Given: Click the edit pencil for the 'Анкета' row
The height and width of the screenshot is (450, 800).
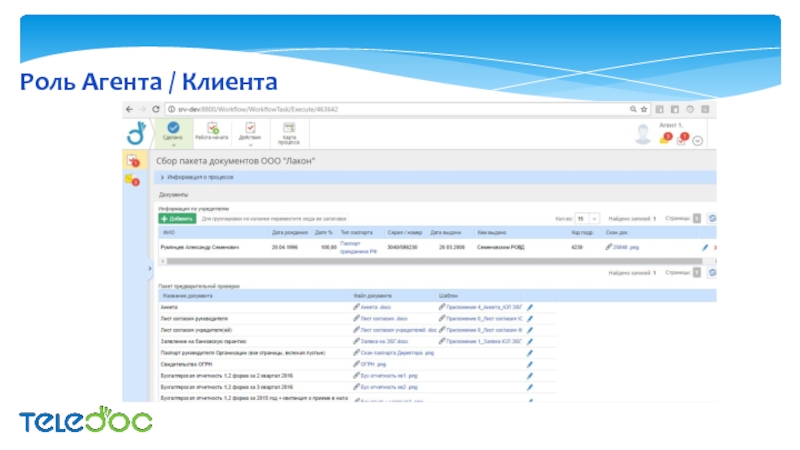Looking at the screenshot, I should [x=530, y=307].
